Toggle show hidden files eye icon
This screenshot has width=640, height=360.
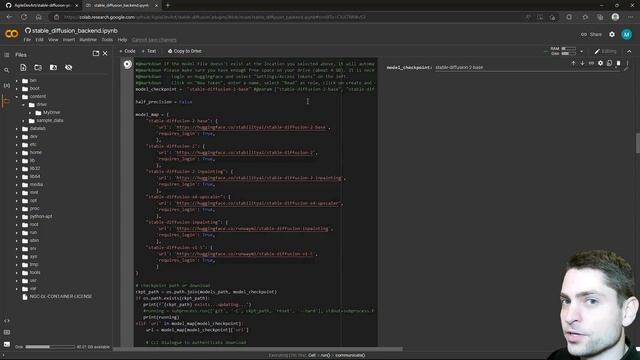(69, 67)
